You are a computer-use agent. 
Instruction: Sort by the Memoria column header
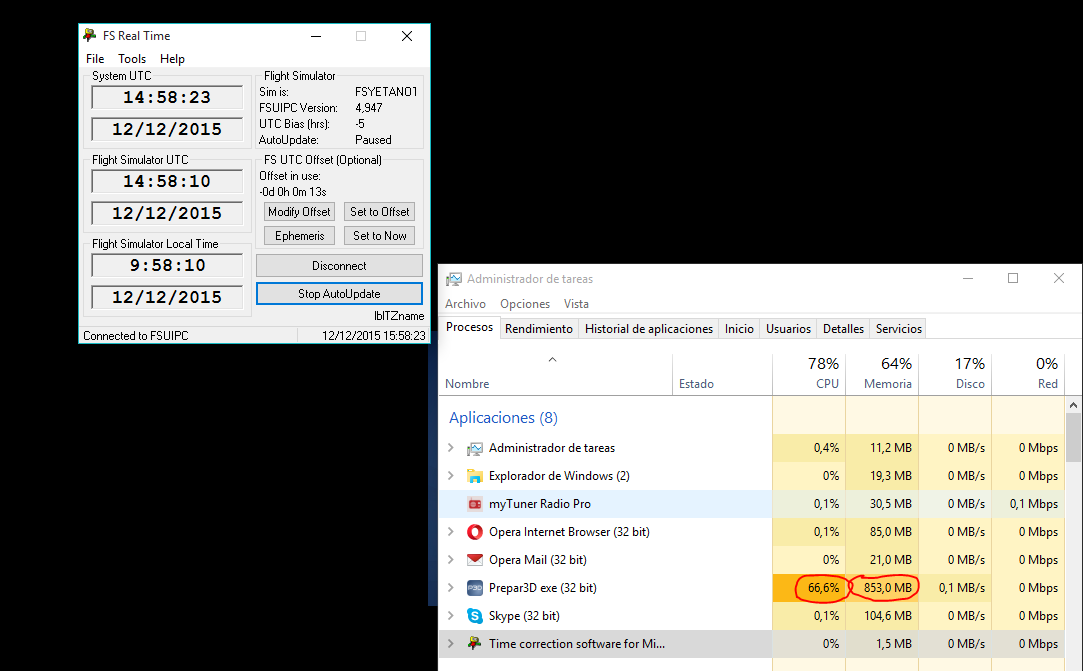pyautogui.click(x=882, y=374)
